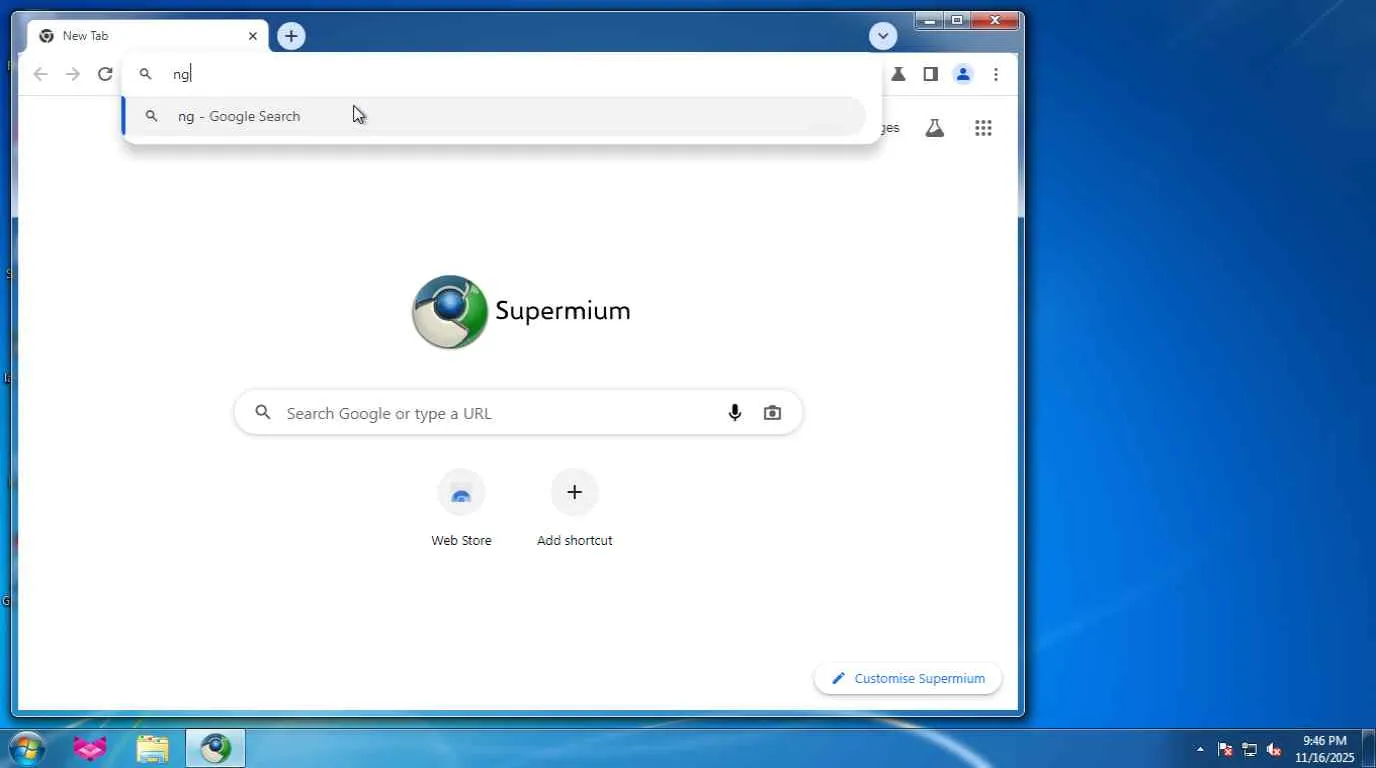Maximize the Supermium window
The height and width of the screenshot is (768, 1376).
pos(957,20)
